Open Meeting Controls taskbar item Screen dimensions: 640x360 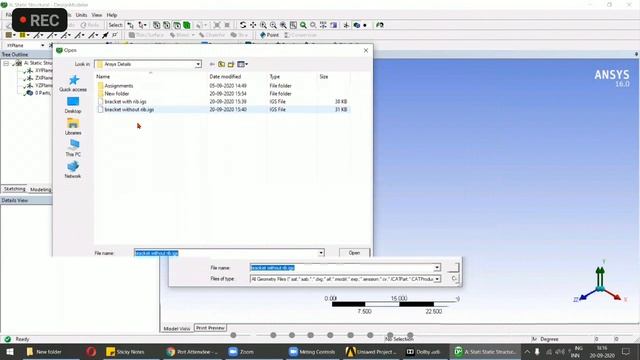[312, 351]
